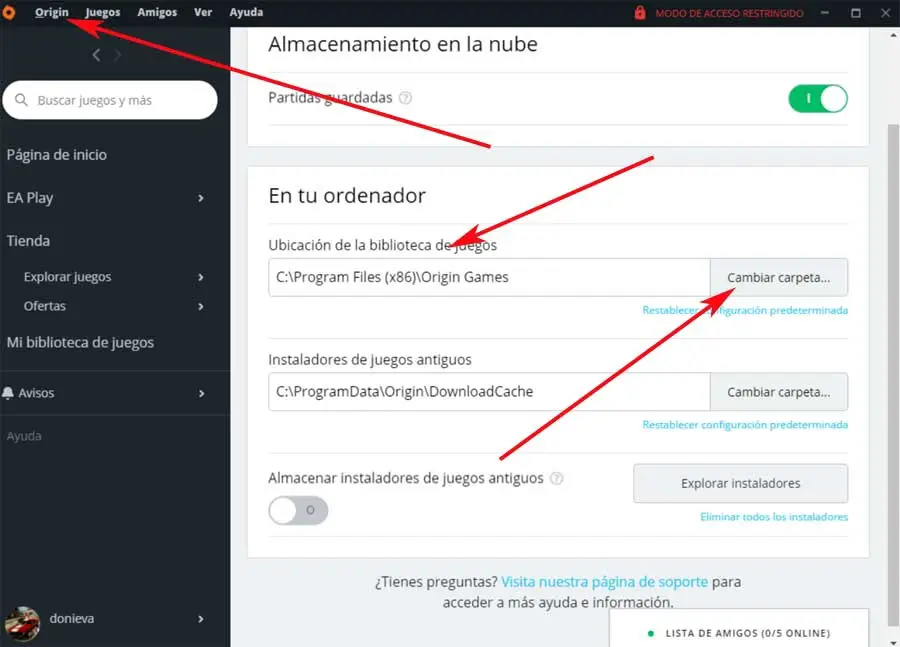
Task: Click Ayuda in the sidebar
Action: (x=24, y=436)
